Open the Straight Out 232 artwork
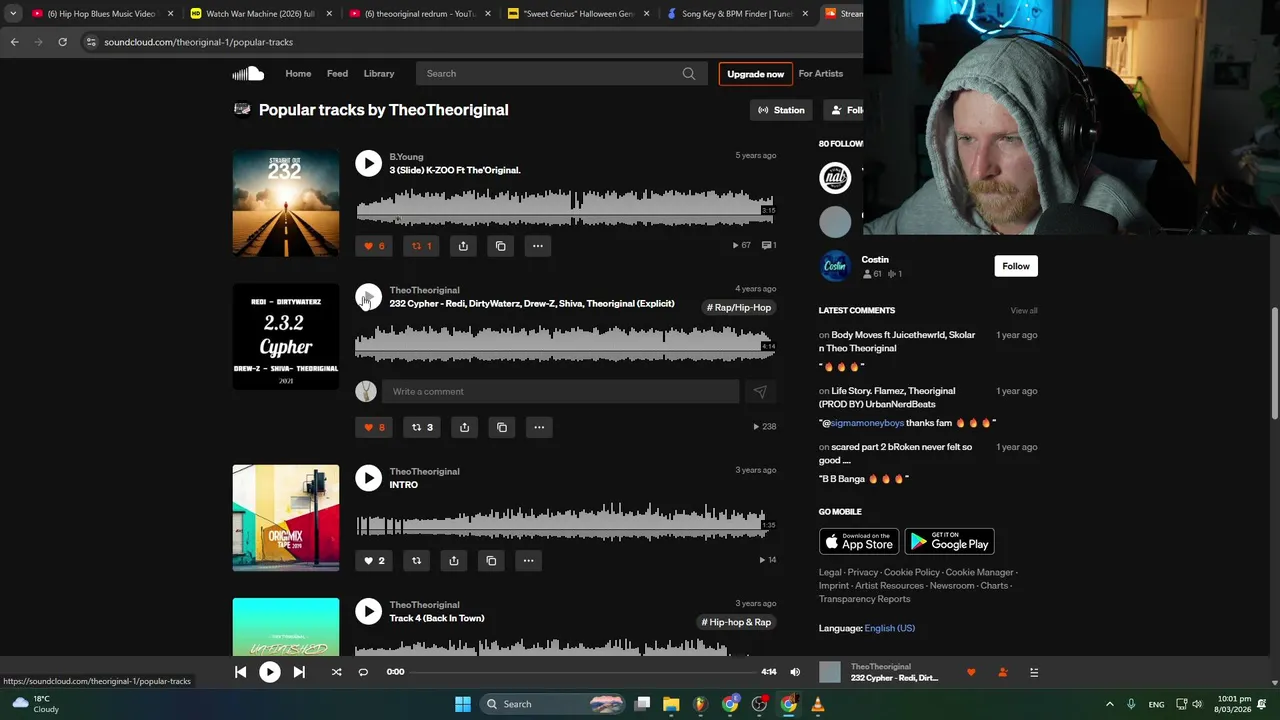This screenshot has width=1280, height=720. pos(286,204)
